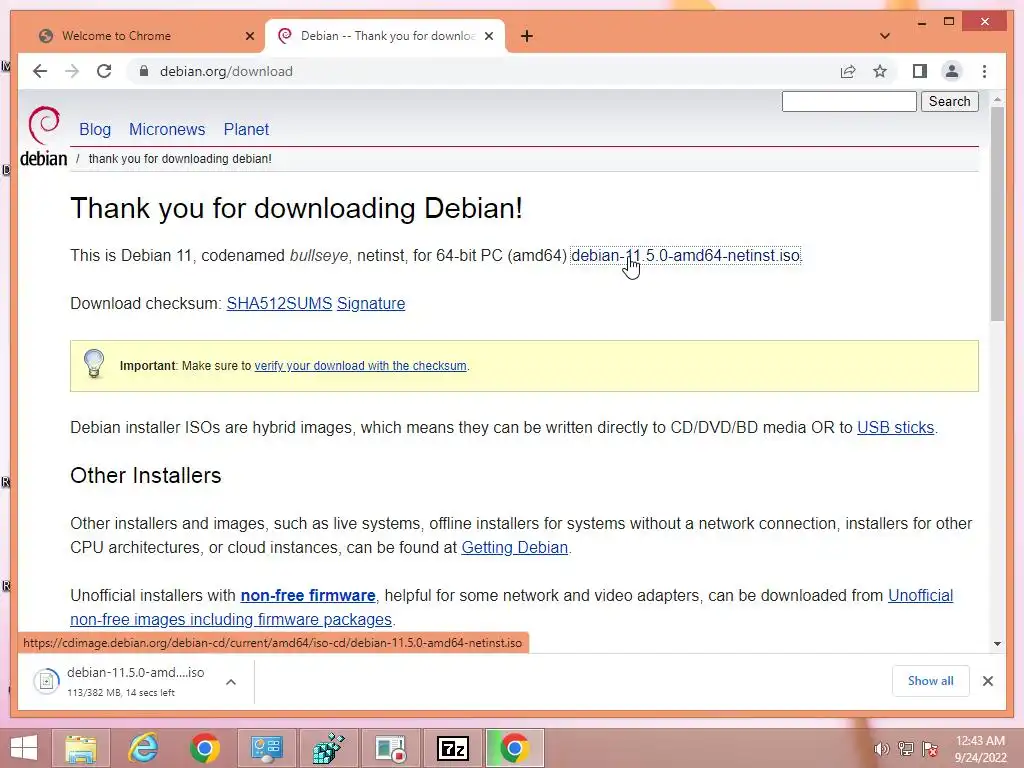Go back to previous page
This screenshot has height=768, width=1024.
[40, 71]
